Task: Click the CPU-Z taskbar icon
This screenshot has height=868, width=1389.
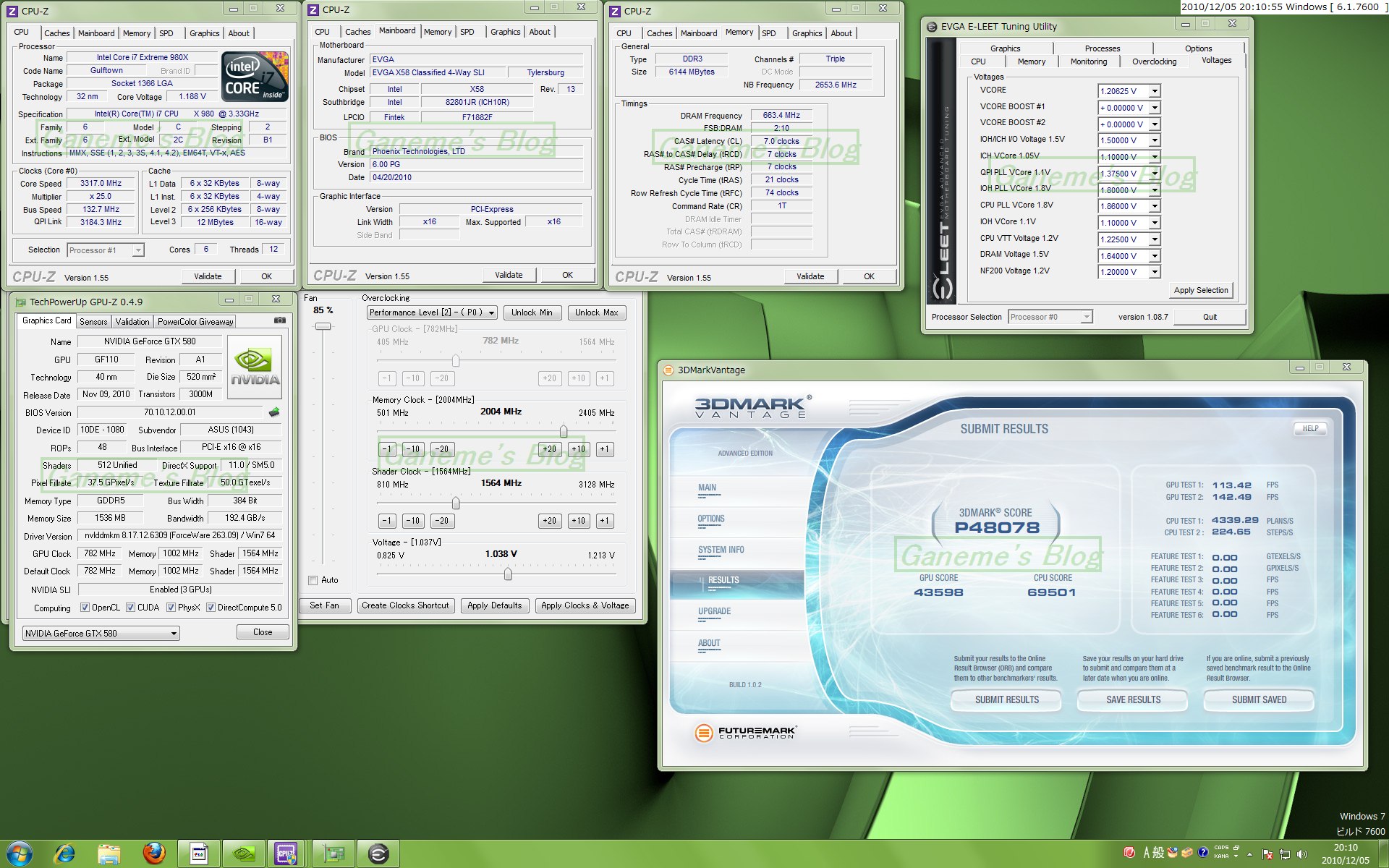Action: [286, 854]
